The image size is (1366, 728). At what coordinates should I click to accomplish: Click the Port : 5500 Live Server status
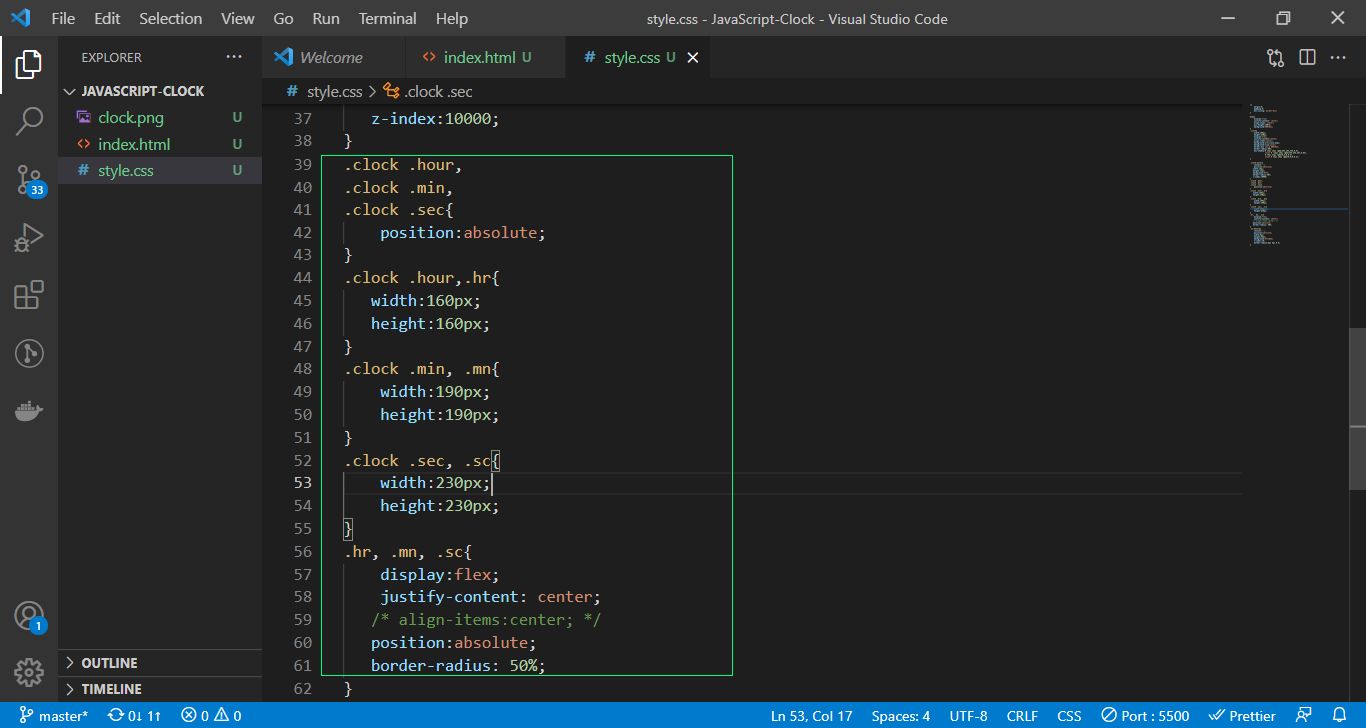tap(1145, 716)
